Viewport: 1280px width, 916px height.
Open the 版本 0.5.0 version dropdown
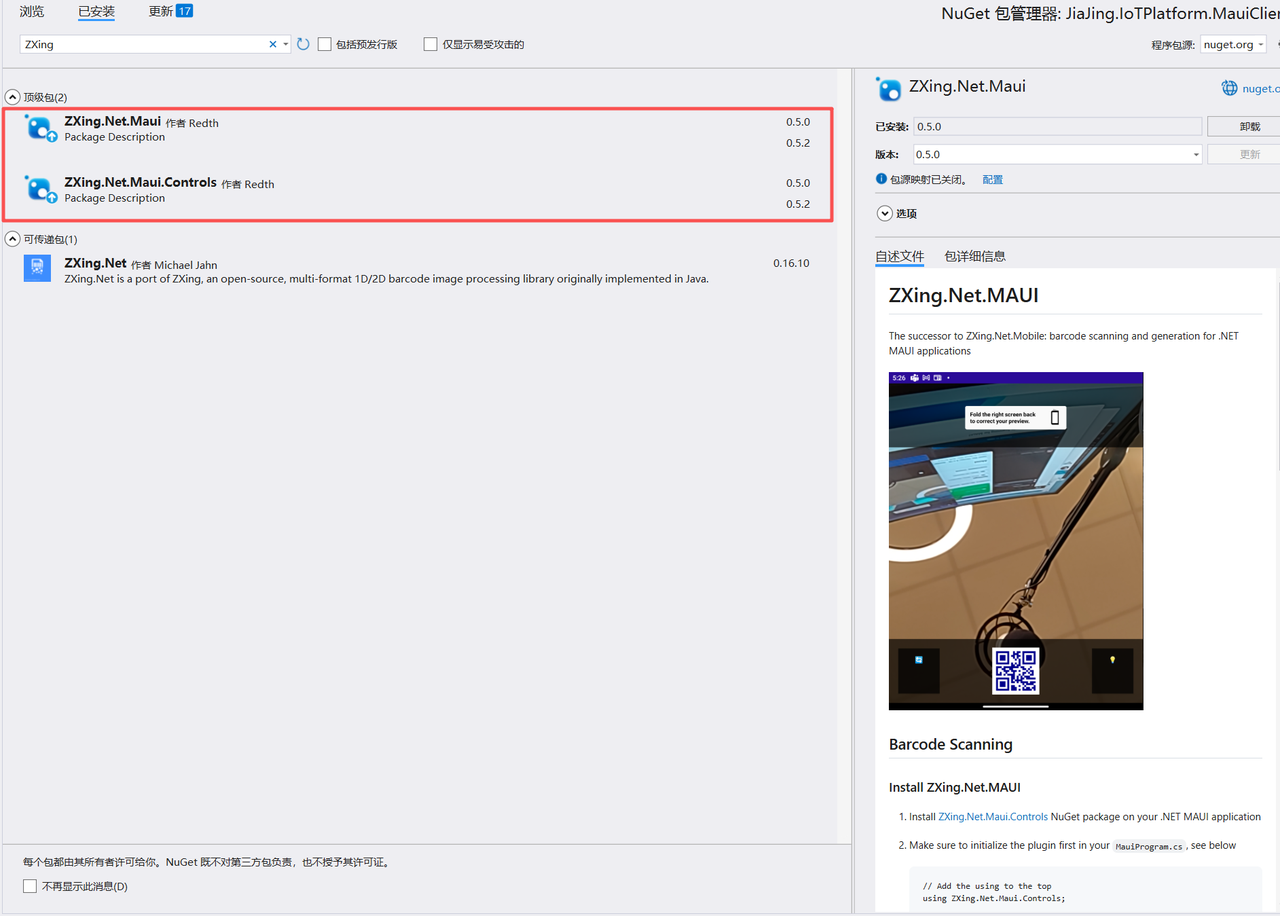coord(1057,154)
